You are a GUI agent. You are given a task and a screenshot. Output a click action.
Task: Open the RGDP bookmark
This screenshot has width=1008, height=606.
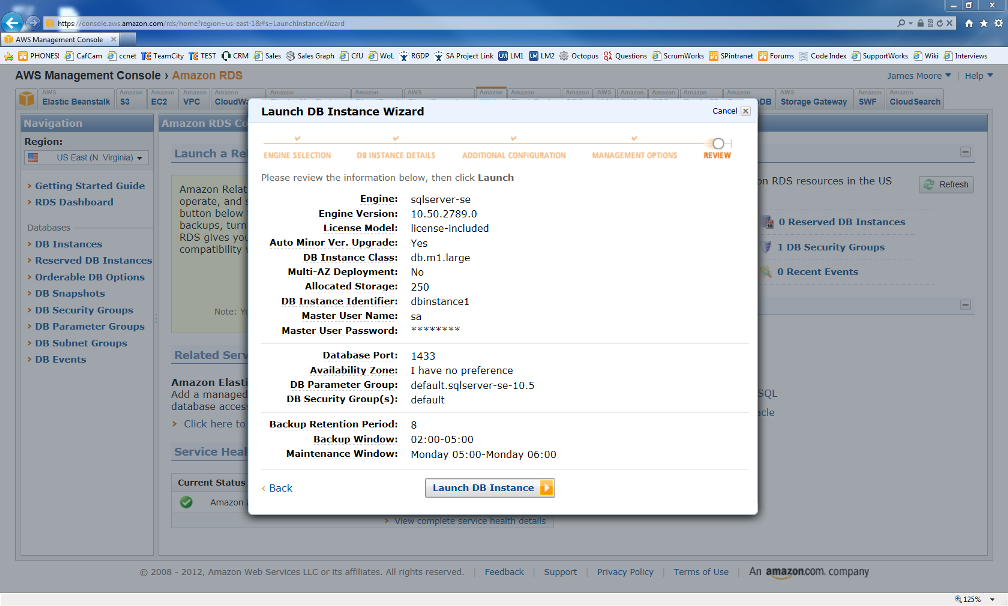(414, 56)
